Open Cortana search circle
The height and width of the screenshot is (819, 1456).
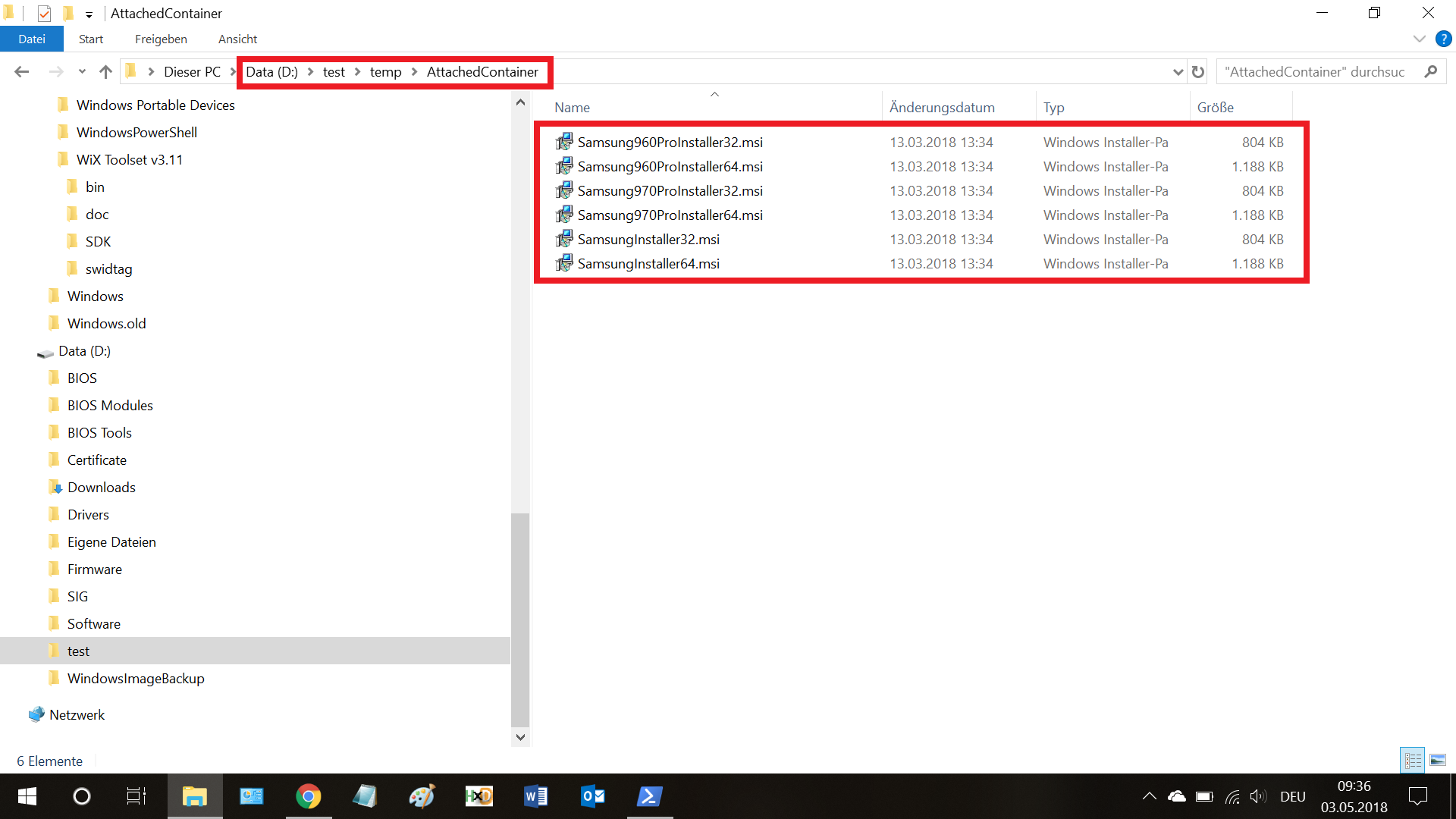click(x=81, y=796)
